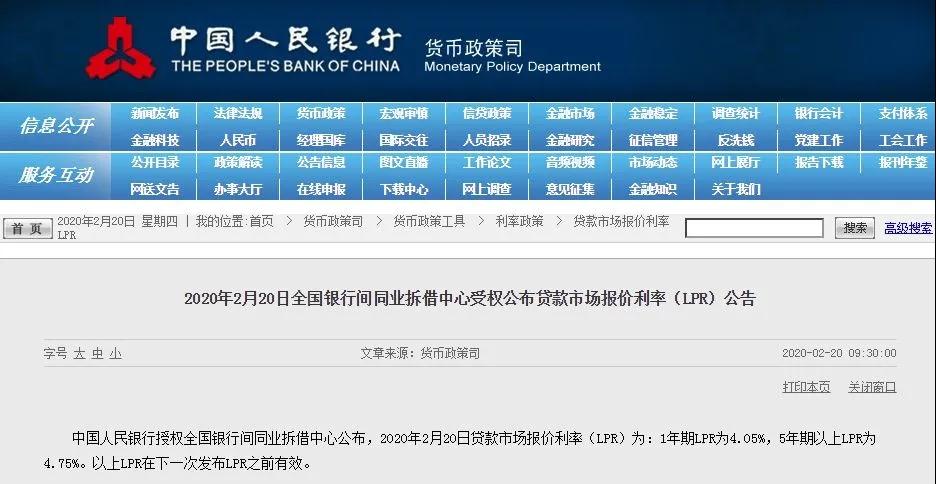Open the 法律法规 menu item
This screenshot has width=936, height=484.
pyautogui.click(x=238, y=113)
